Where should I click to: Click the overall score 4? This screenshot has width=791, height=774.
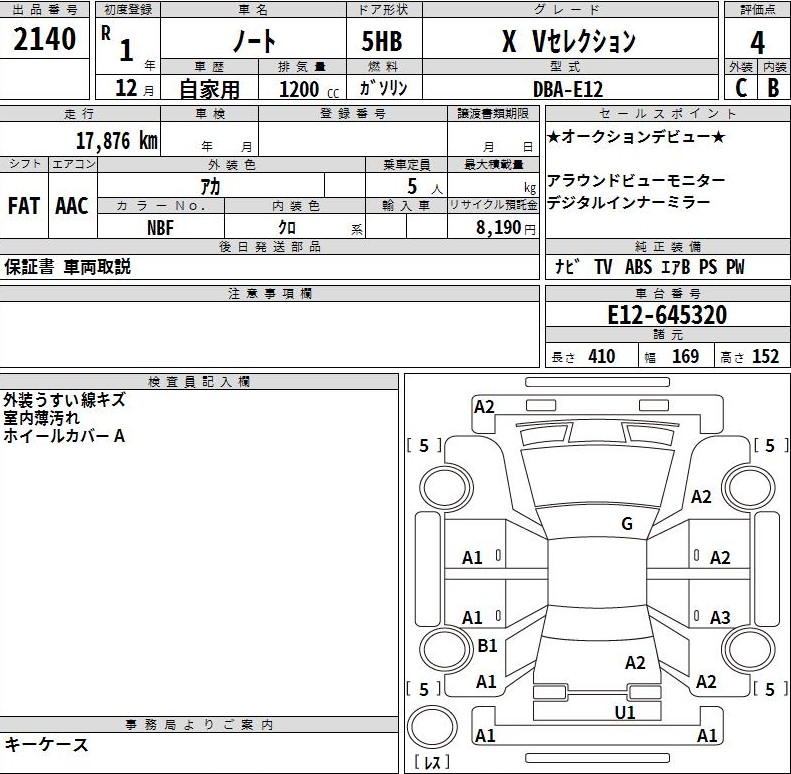(757, 42)
